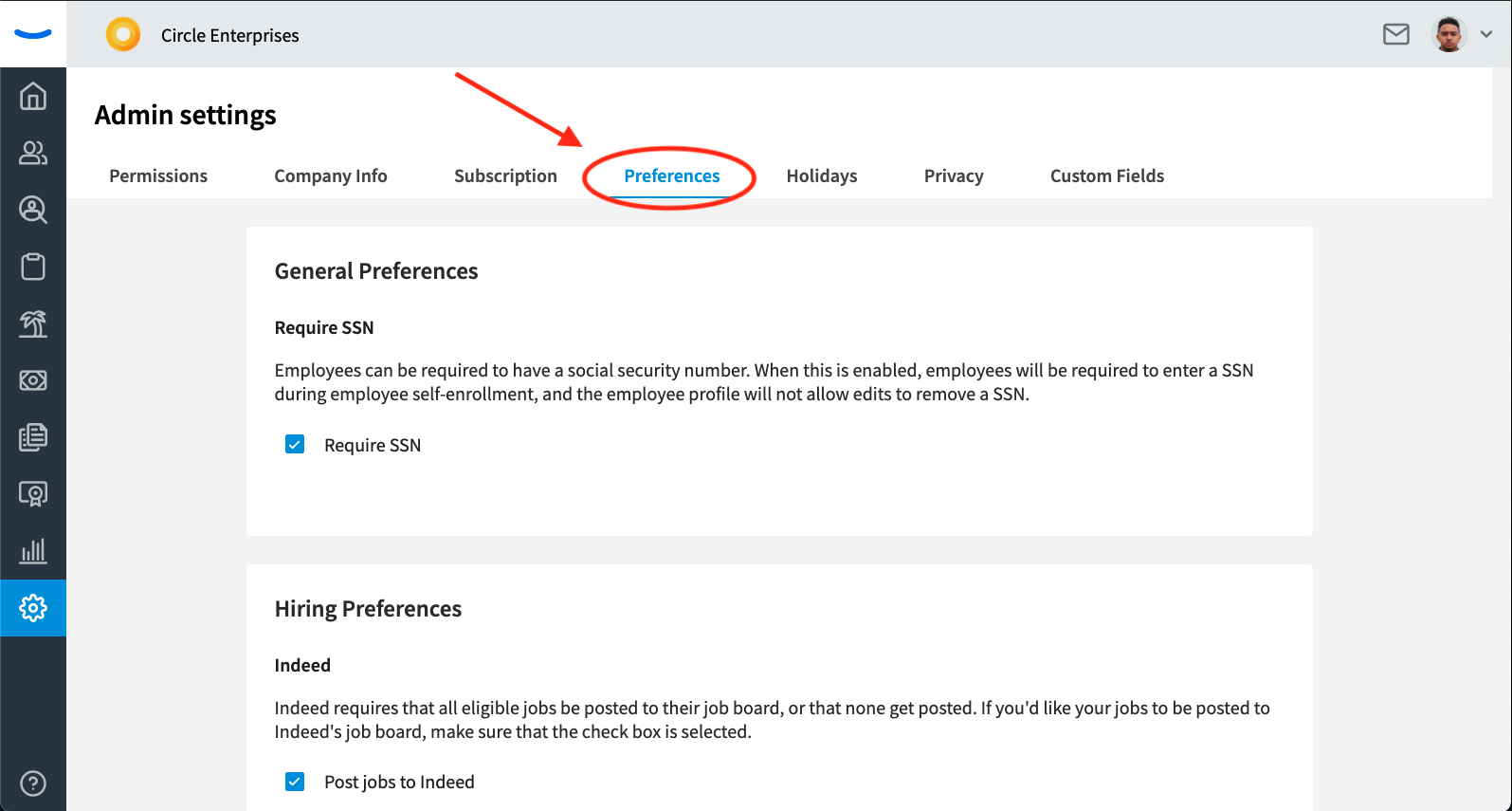Switch to the Holidays tab

[x=821, y=175]
